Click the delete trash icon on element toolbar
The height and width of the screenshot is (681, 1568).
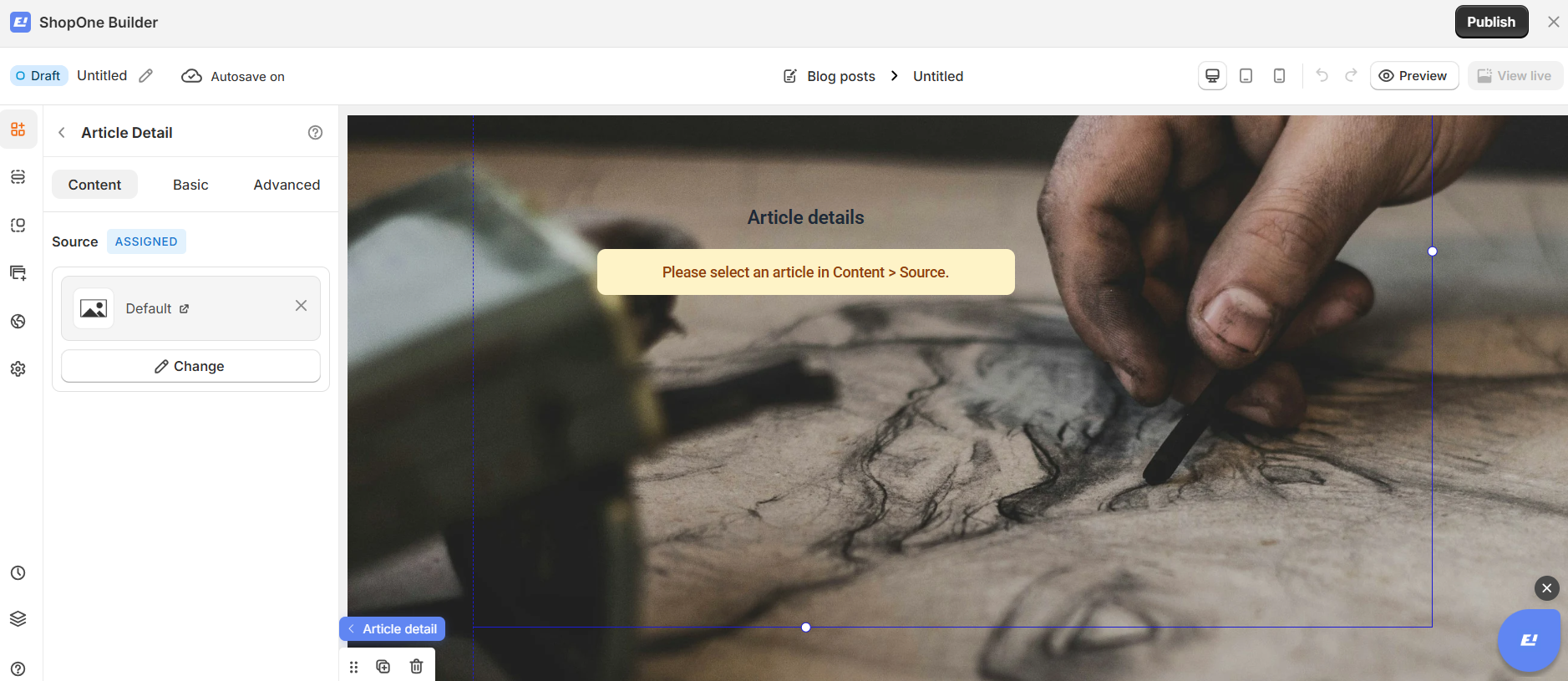click(417, 667)
